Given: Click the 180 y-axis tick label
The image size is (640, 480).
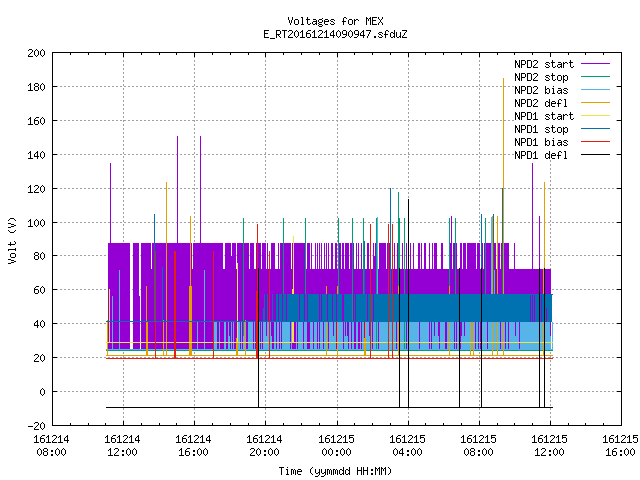Looking at the screenshot, I should click(36, 87).
